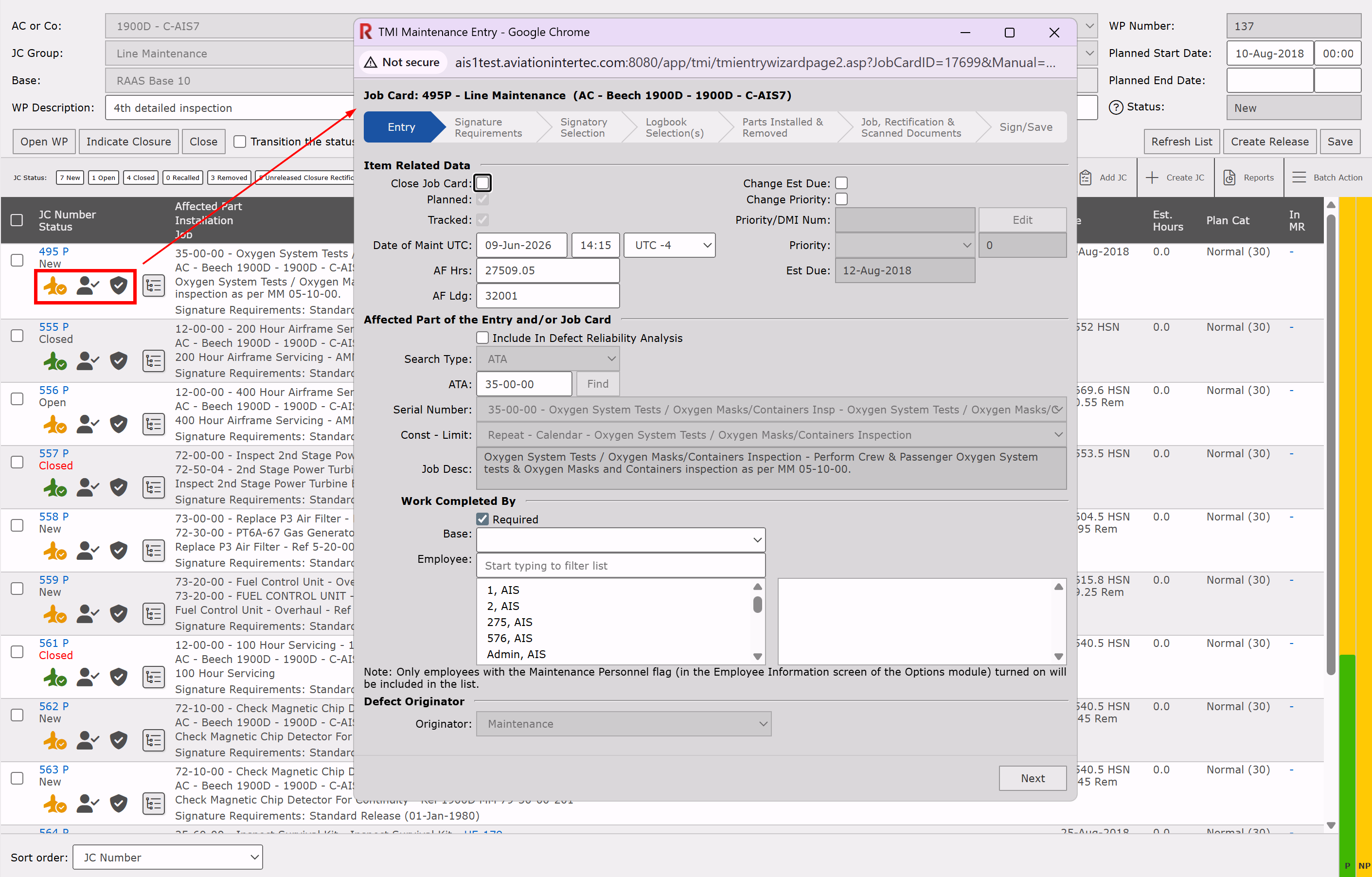Click the Next button

click(x=1033, y=778)
